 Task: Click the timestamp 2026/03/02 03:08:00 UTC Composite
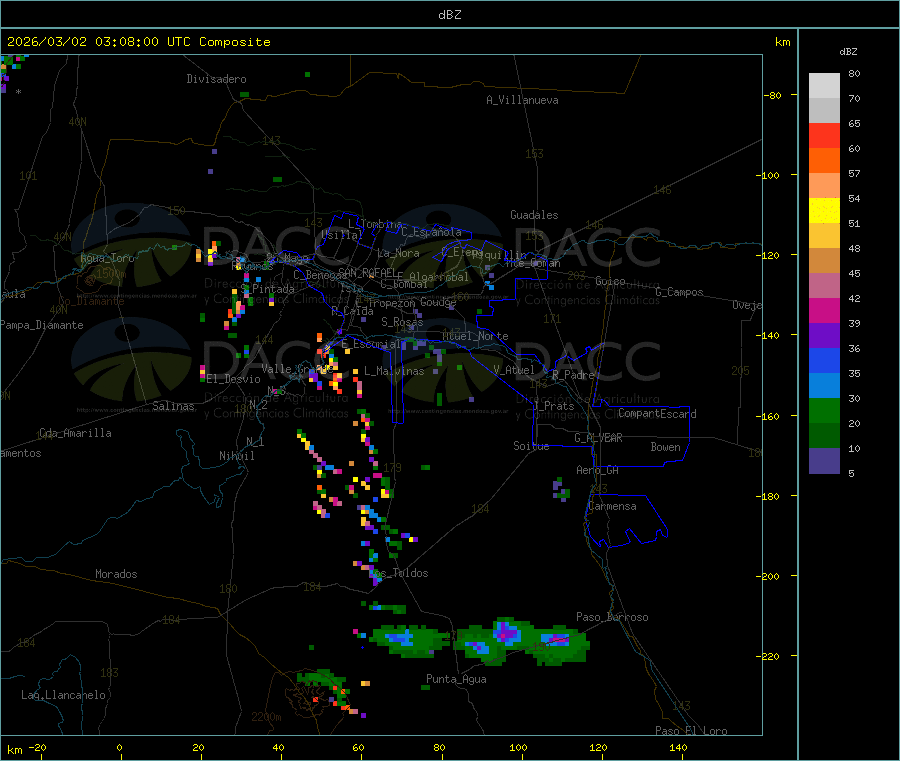pyautogui.click(x=138, y=42)
